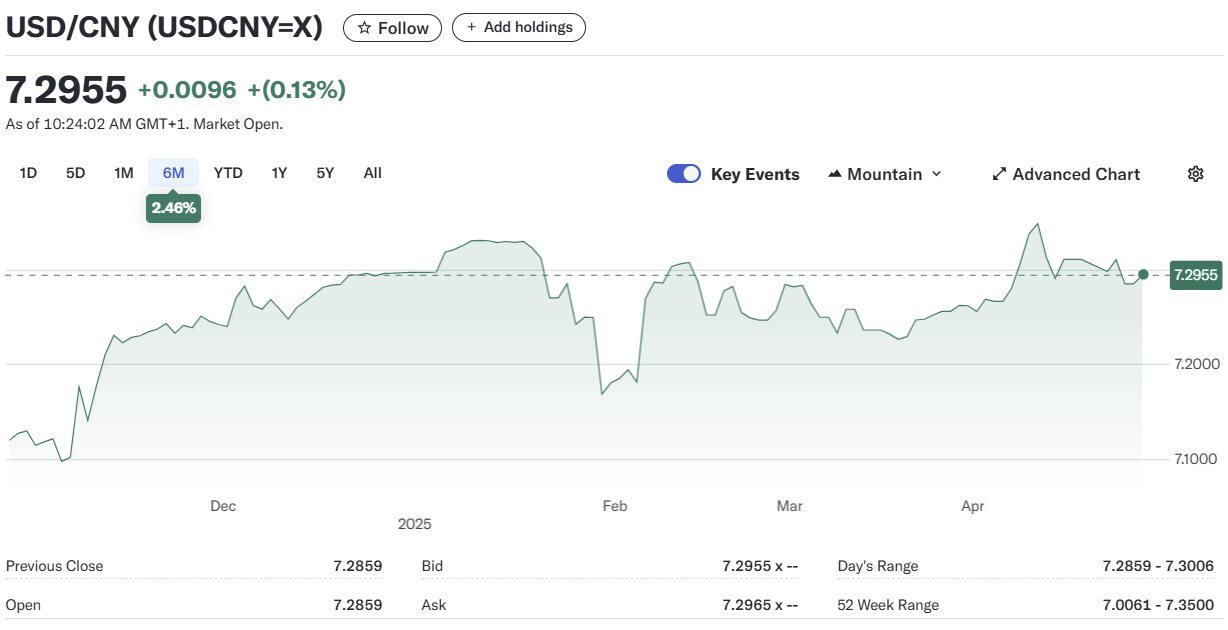The height and width of the screenshot is (630, 1228).
Task: Toggle the Key Events switch off
Action: (x=684, y=174)
